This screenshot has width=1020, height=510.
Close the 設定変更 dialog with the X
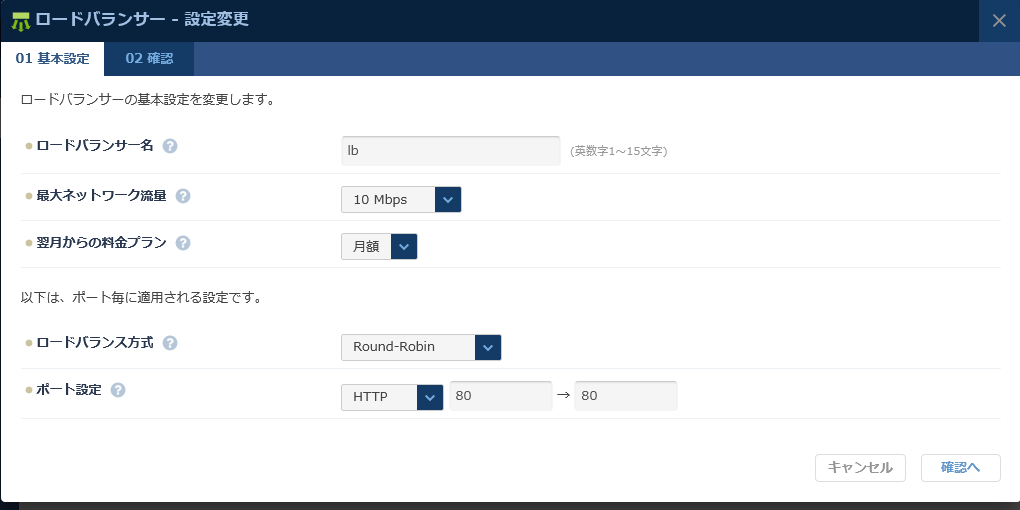pyautogui.click(x=998, y=21)
